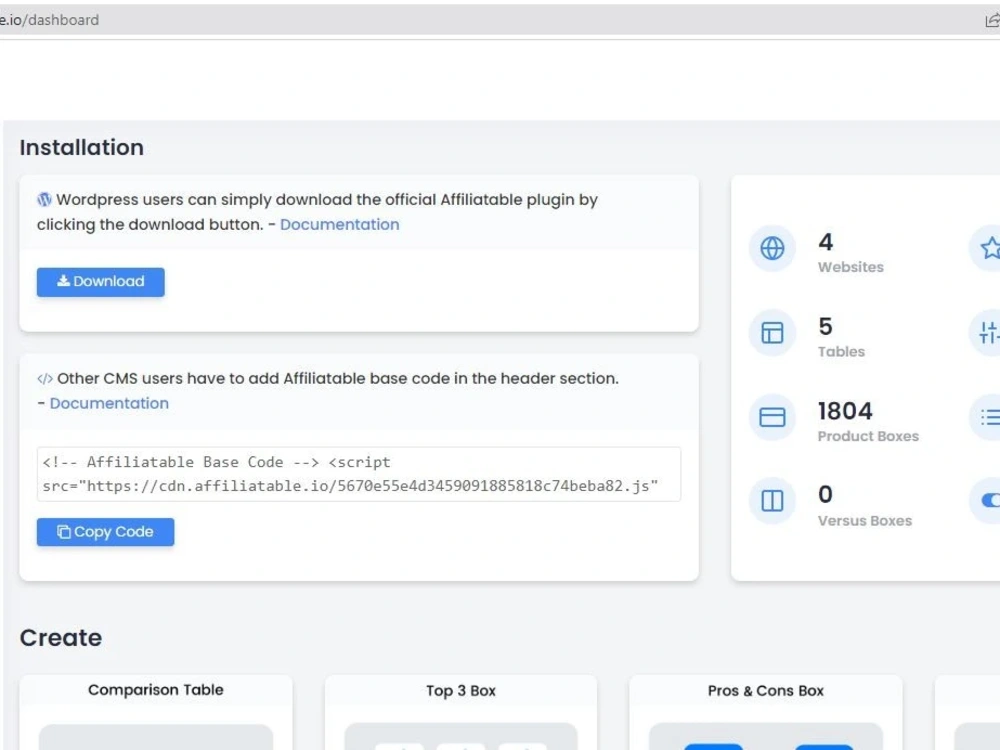Image resolution: width=1000 pixels, height=750 pixels.
Task: Click the code brackets icon
Action: tap(45, 379)
